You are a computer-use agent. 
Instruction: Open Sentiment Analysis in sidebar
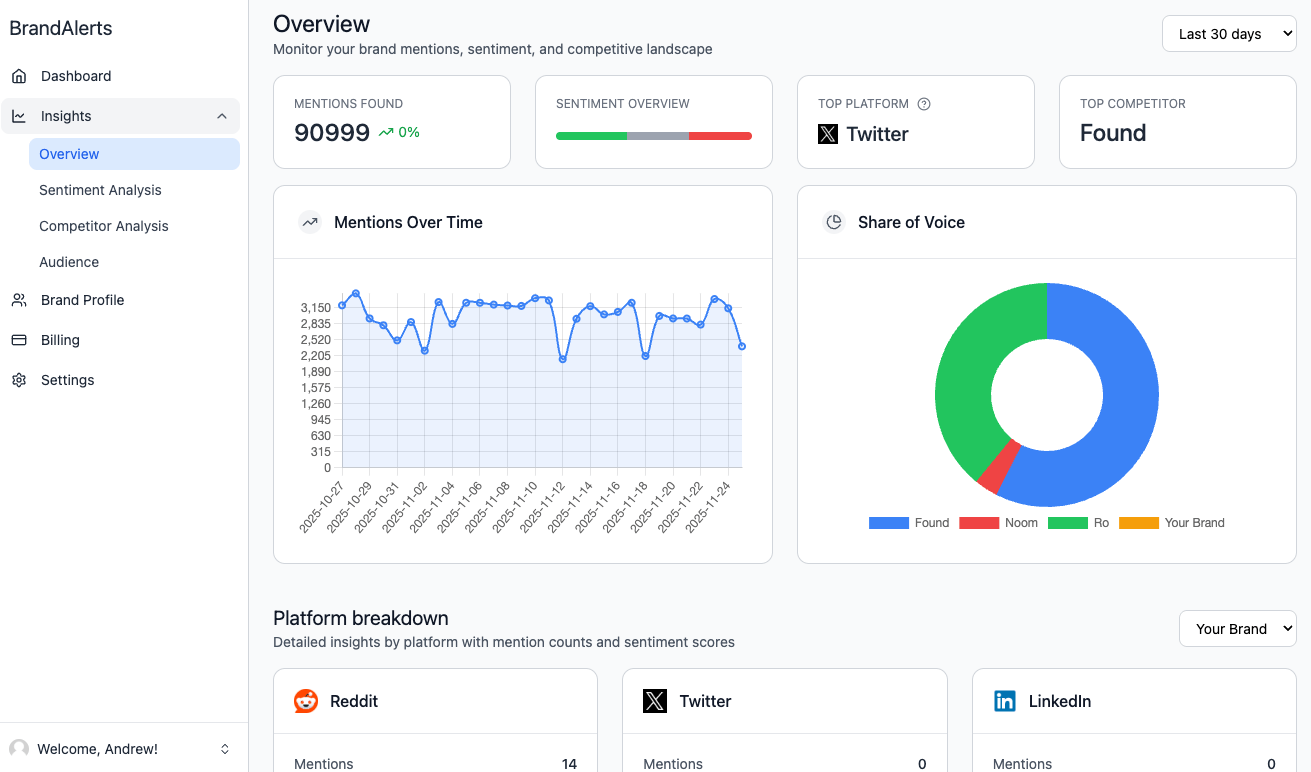point(100,190)
